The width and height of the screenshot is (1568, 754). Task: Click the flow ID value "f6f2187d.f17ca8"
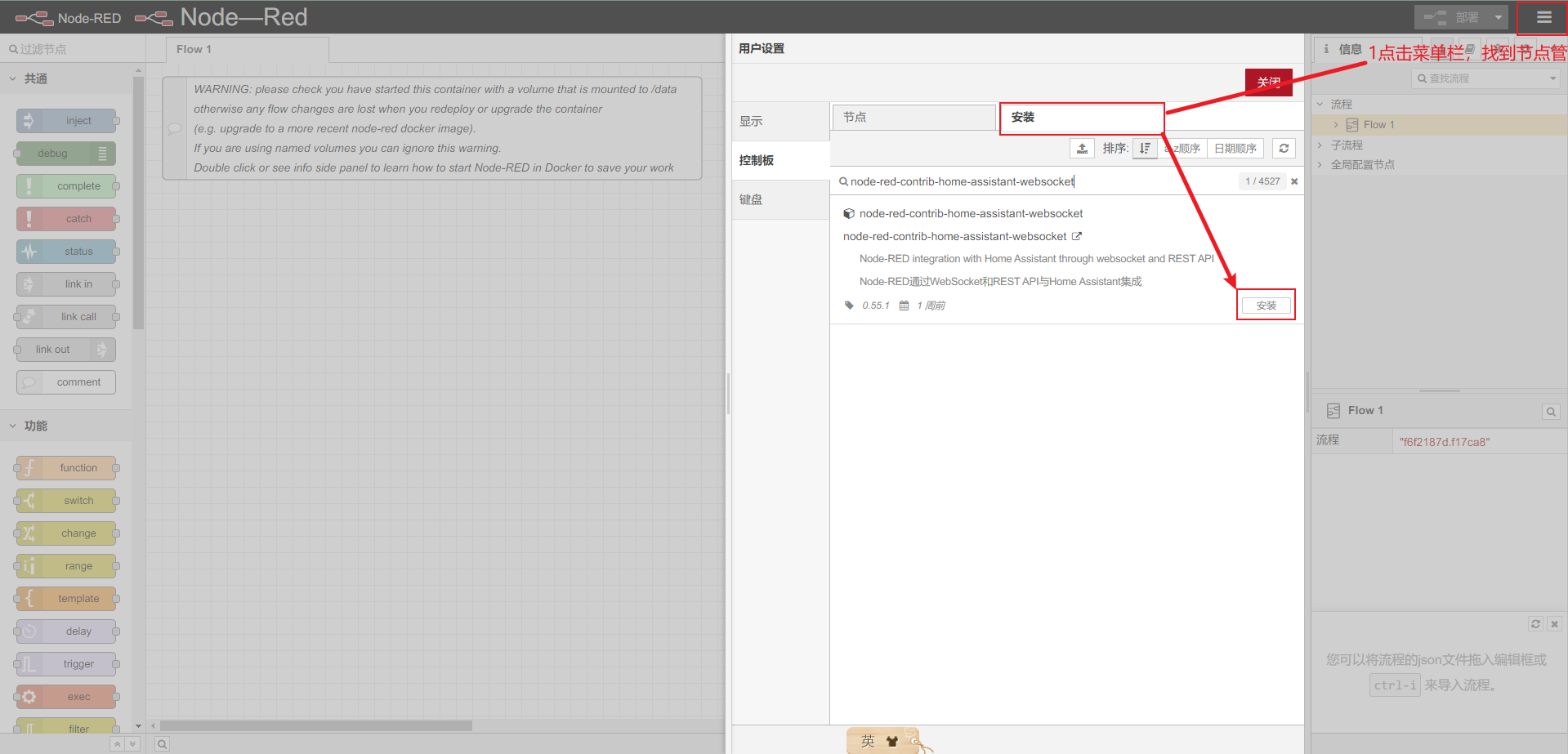click(1444, 442)
